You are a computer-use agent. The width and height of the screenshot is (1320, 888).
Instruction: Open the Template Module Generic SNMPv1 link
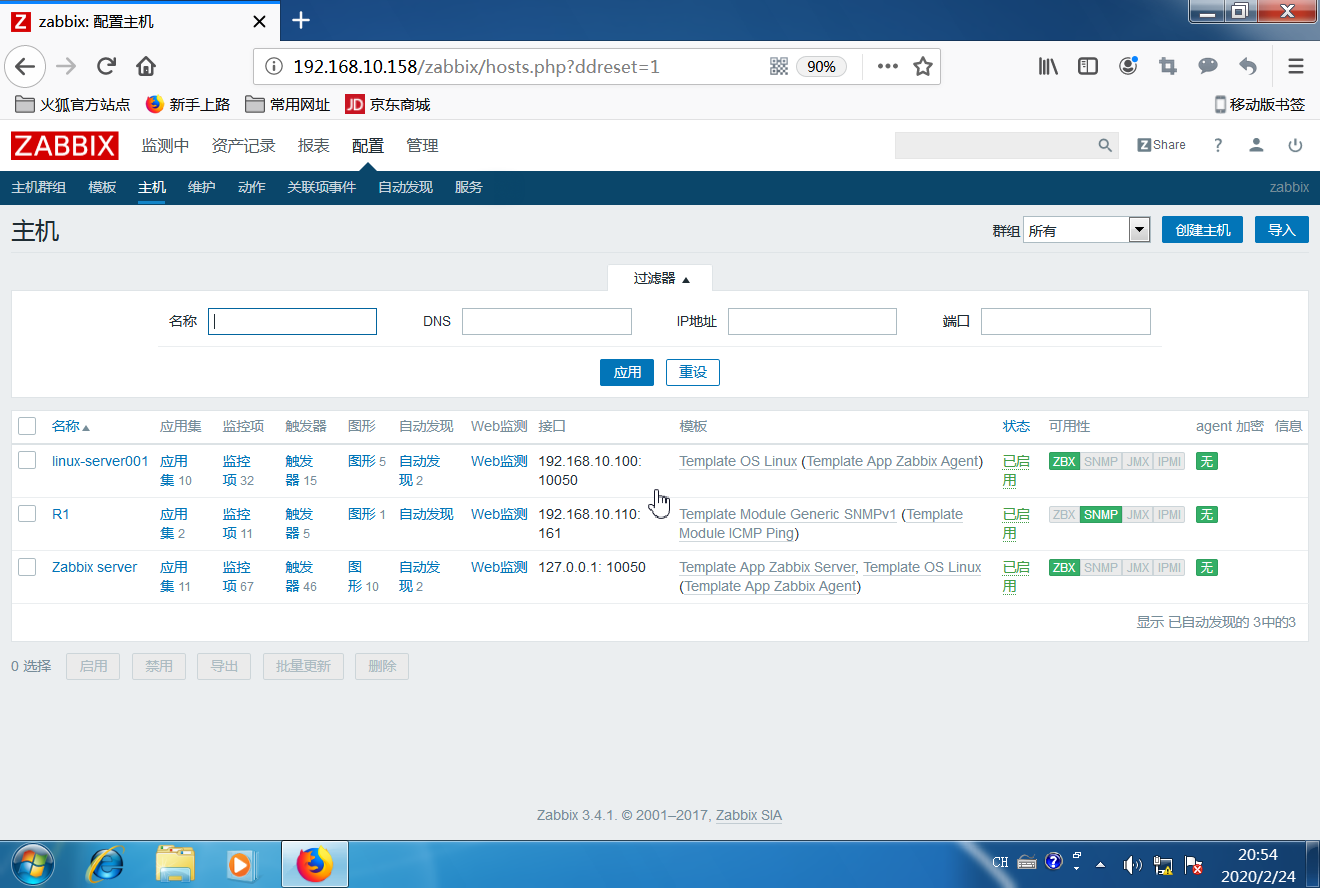(788, 514)
